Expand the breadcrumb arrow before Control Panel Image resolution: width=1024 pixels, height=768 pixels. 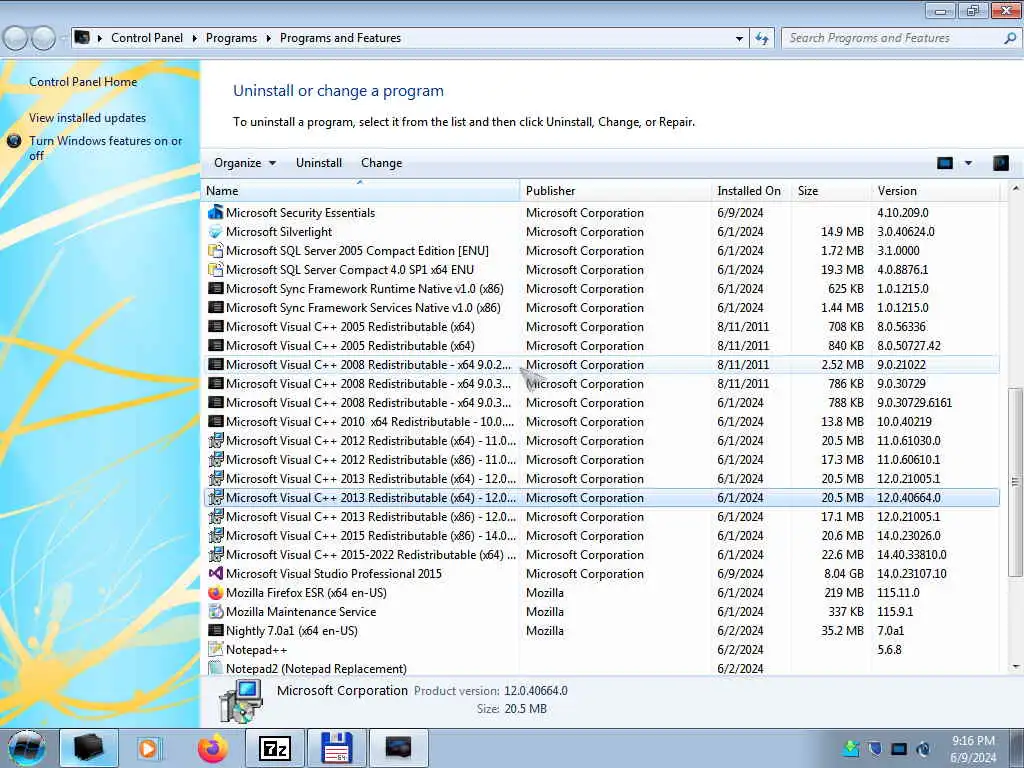[100, 38]
